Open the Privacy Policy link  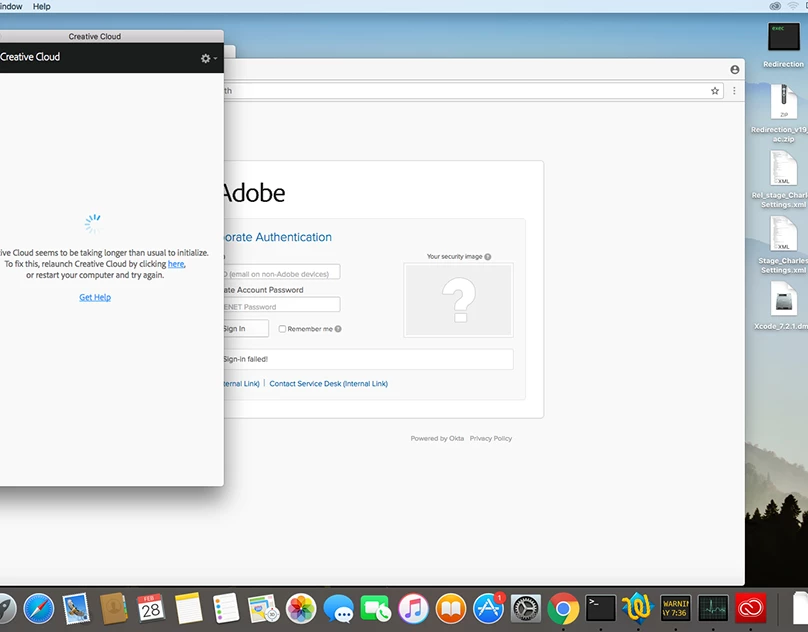click(x=491, y=438)
